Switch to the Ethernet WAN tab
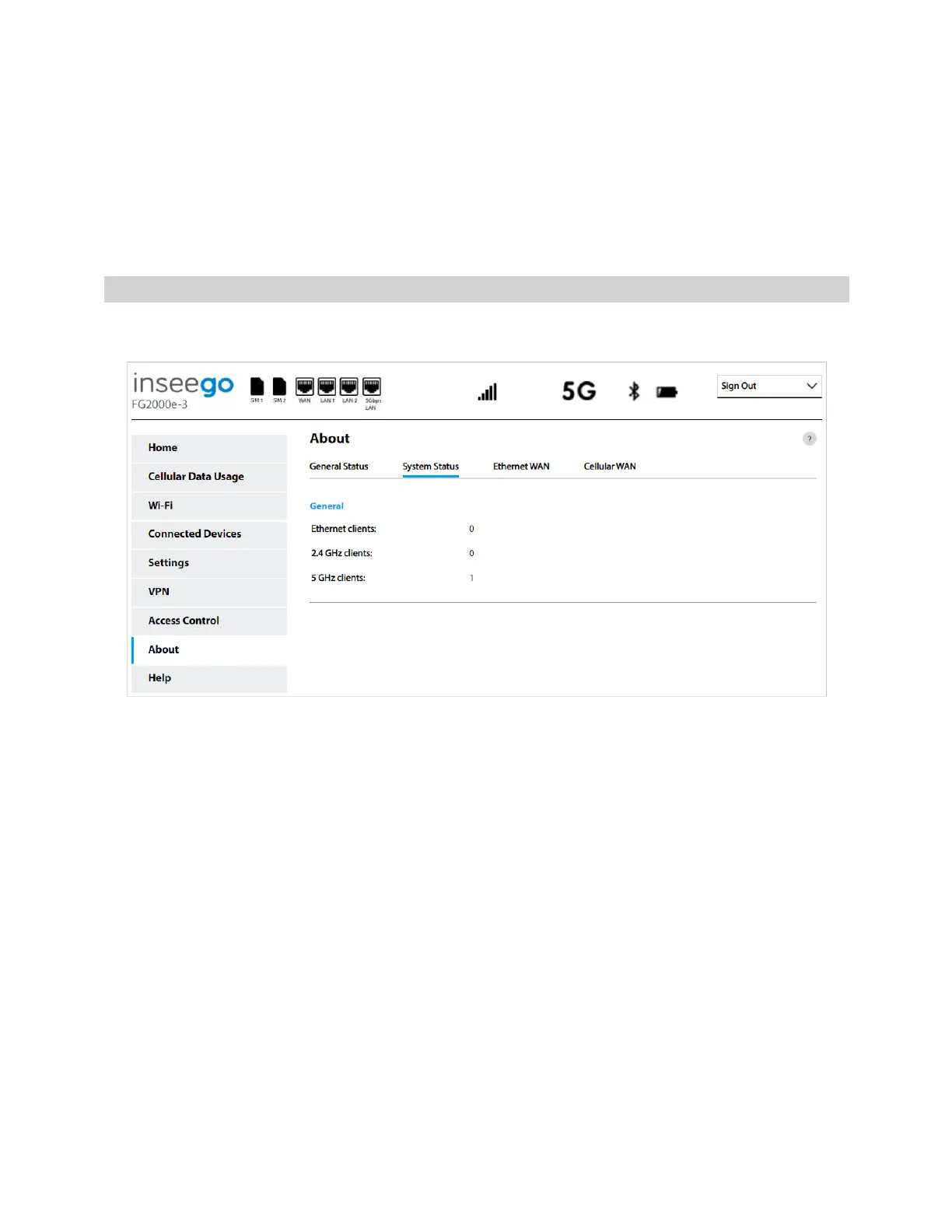Screen dimensions: 952x1232 click(x=521, y=467)
